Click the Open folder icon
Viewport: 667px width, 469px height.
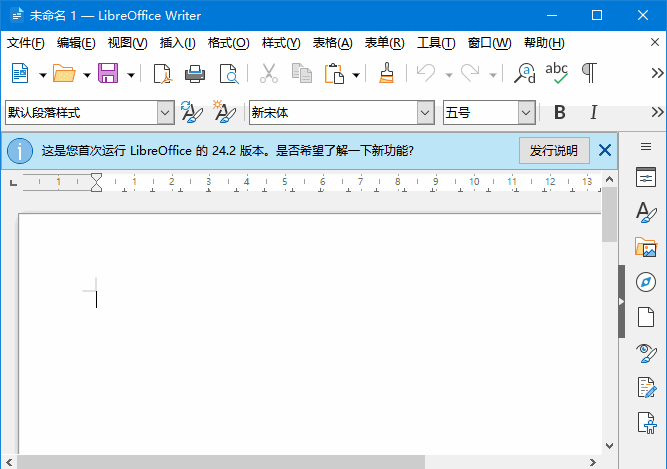(x=64, y=74)
